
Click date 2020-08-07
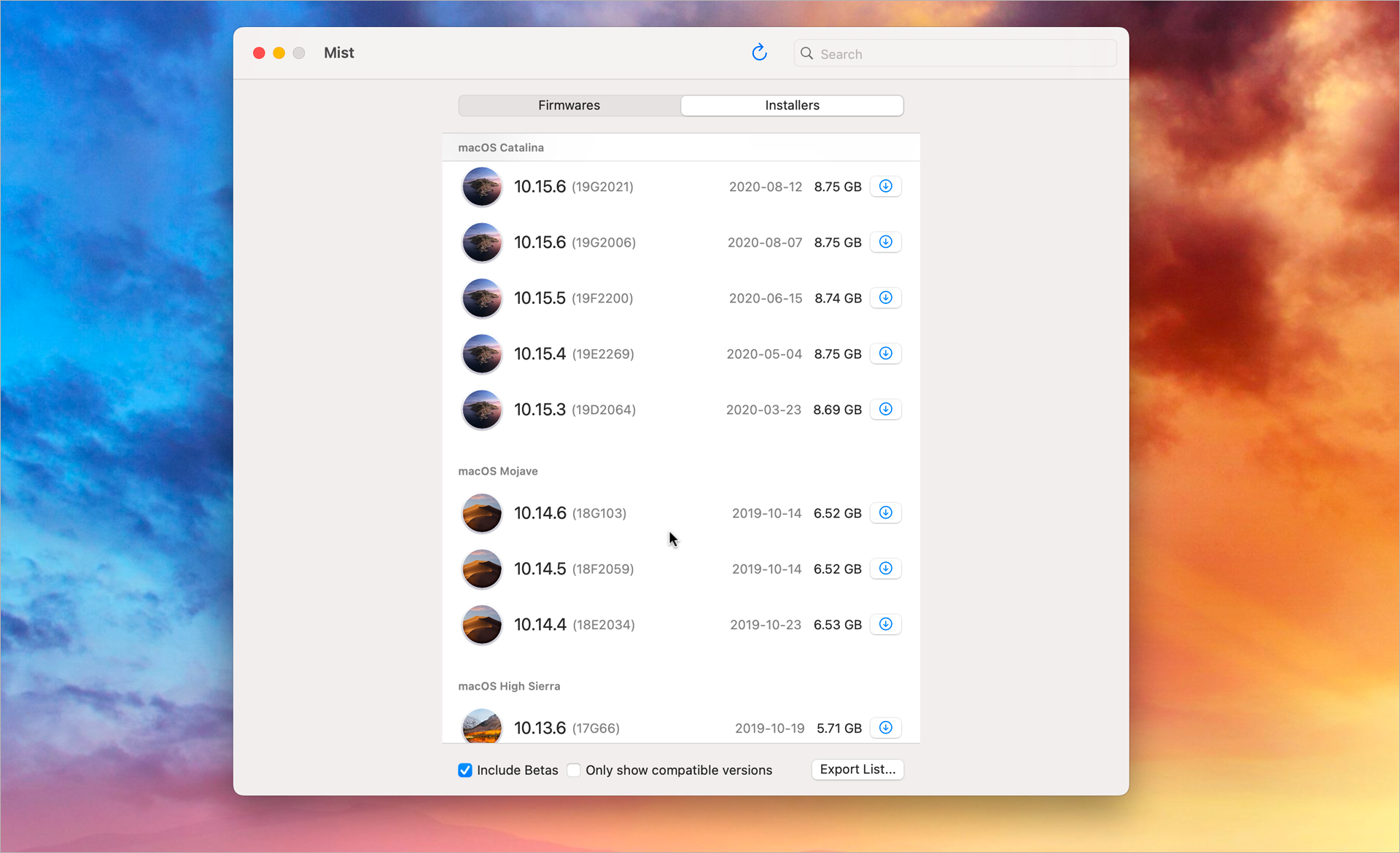pos(765,242)
